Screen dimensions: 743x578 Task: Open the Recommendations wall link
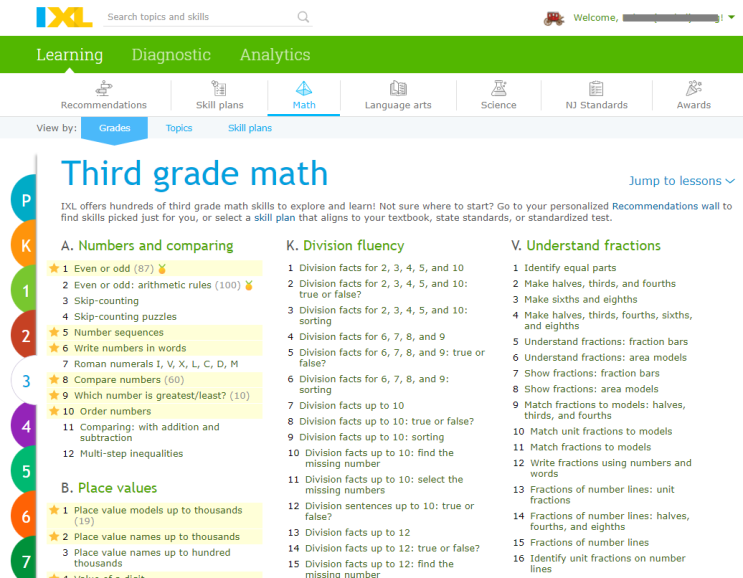666,206
